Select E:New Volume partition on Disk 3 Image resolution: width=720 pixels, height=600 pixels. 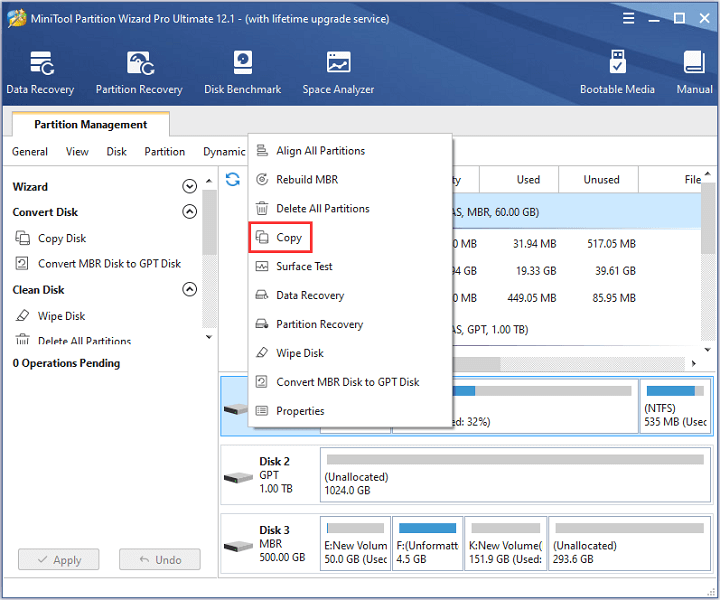pos(355,544)
